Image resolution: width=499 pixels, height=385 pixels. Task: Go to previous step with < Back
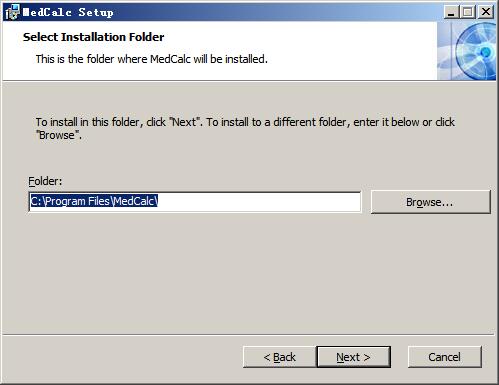pyautogui.click(x=279, y=357)
